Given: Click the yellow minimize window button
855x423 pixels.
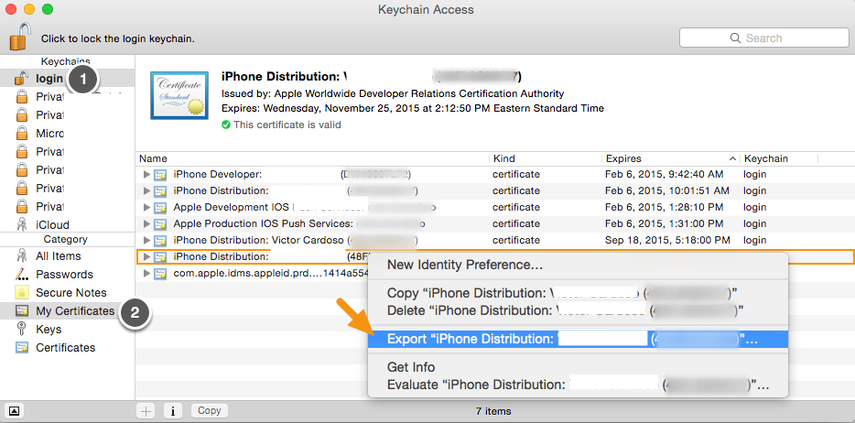Looking at the screenshot, I should 29,9.
